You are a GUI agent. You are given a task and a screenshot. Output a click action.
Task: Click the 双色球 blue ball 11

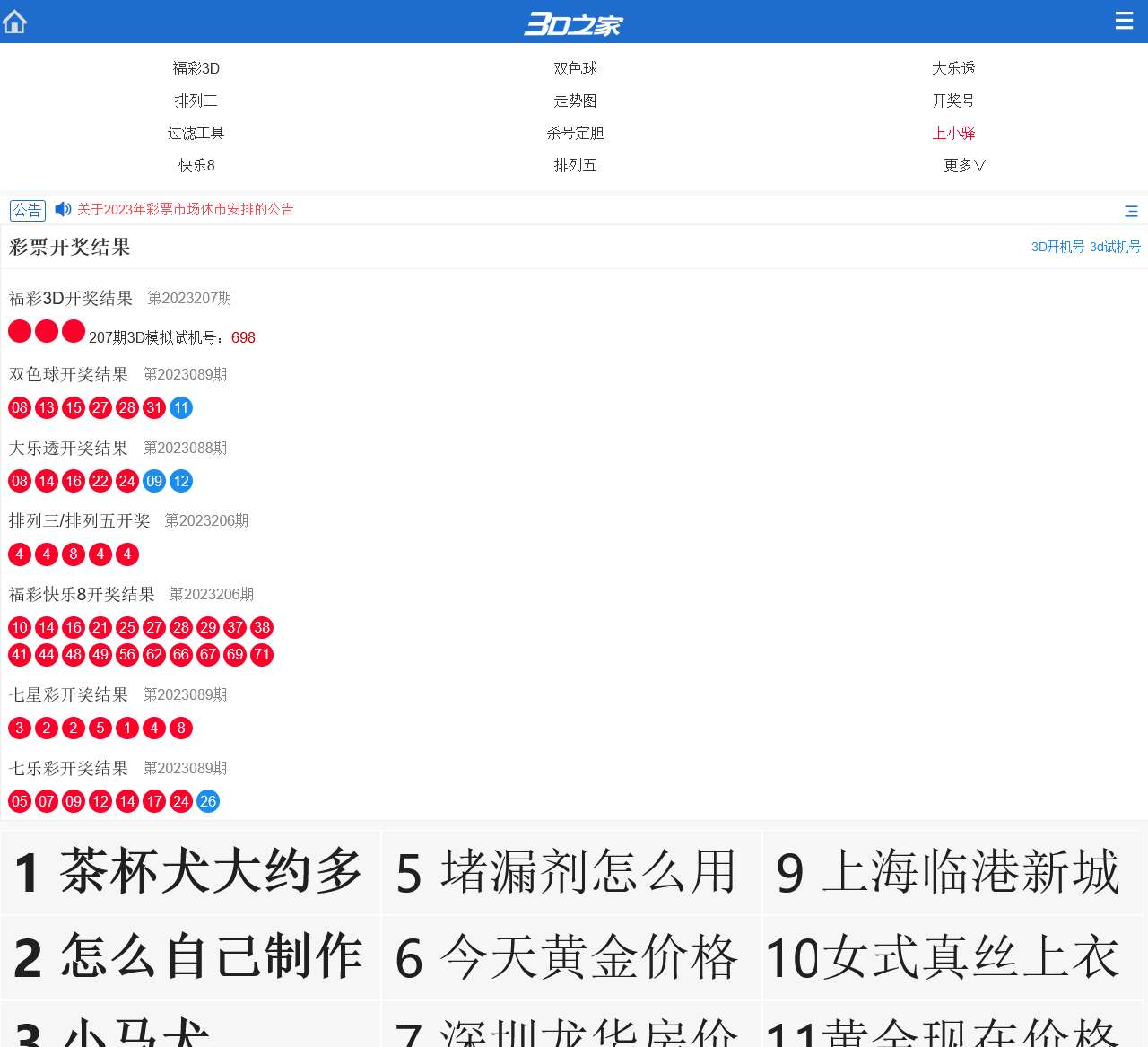click(181, 408)
